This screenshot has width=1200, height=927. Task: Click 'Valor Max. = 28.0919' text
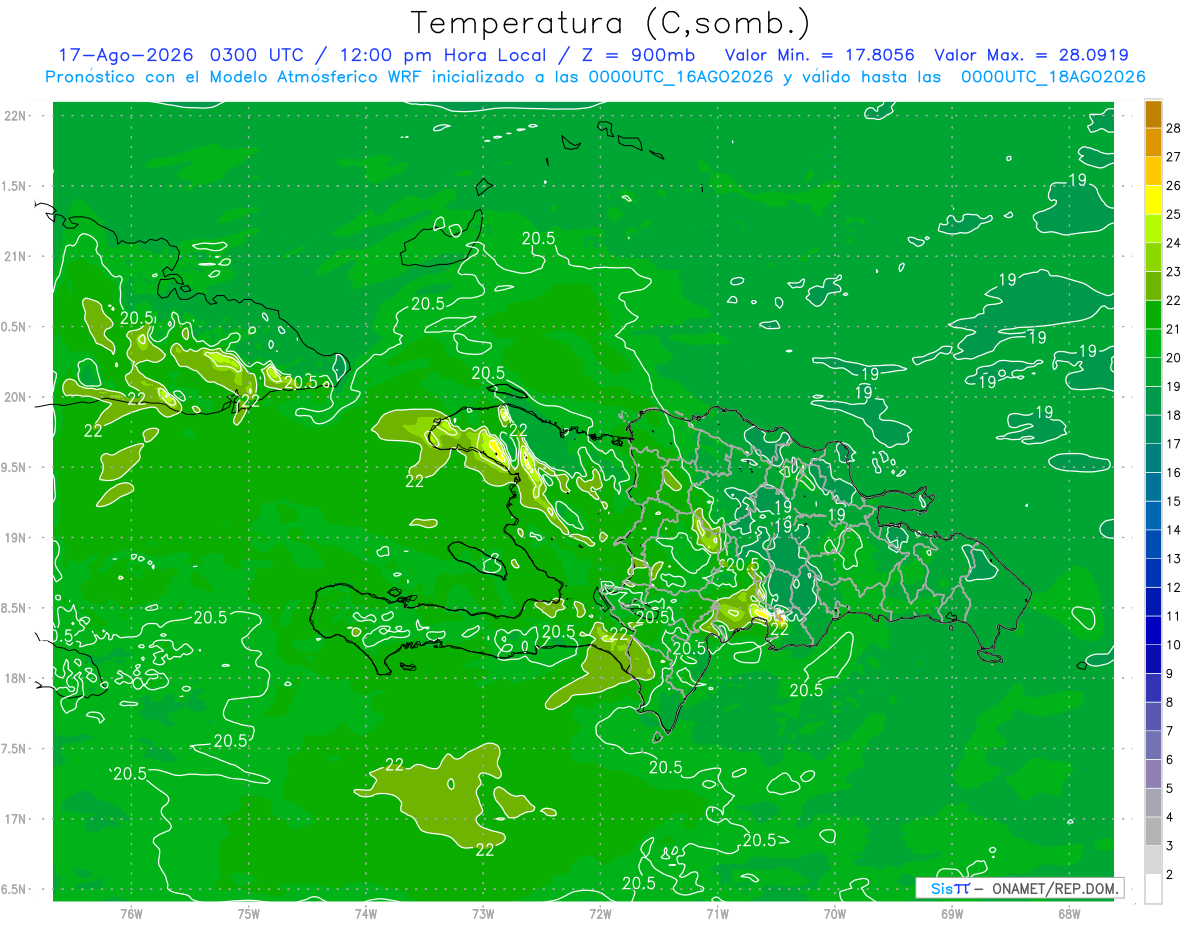pyautogui.click(x=1032, y=55)
